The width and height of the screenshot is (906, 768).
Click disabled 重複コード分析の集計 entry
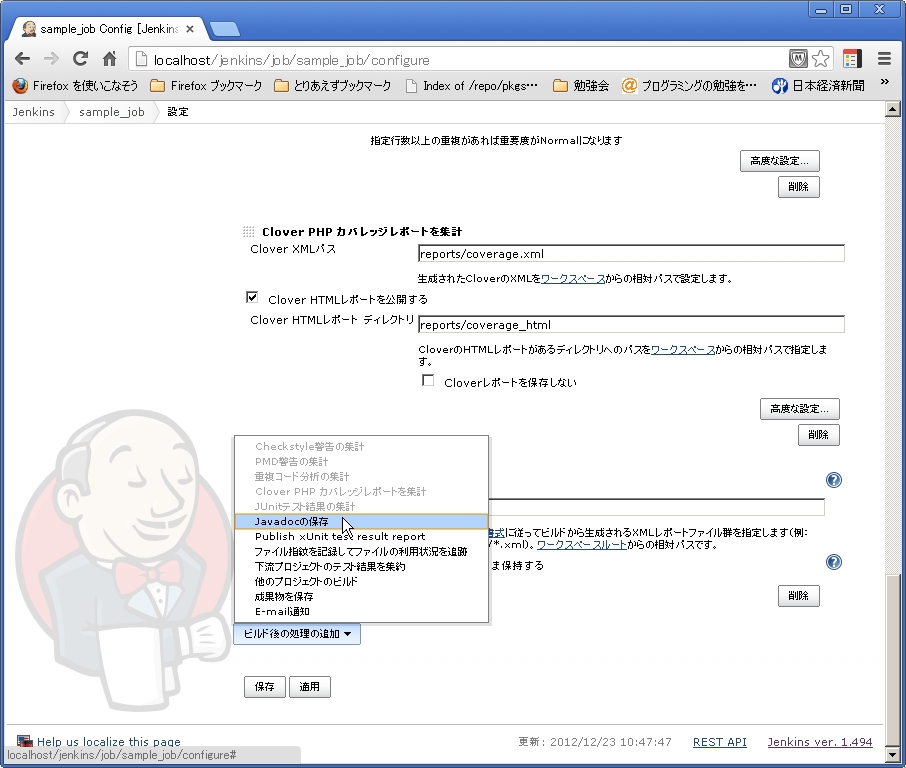(361, 477)
